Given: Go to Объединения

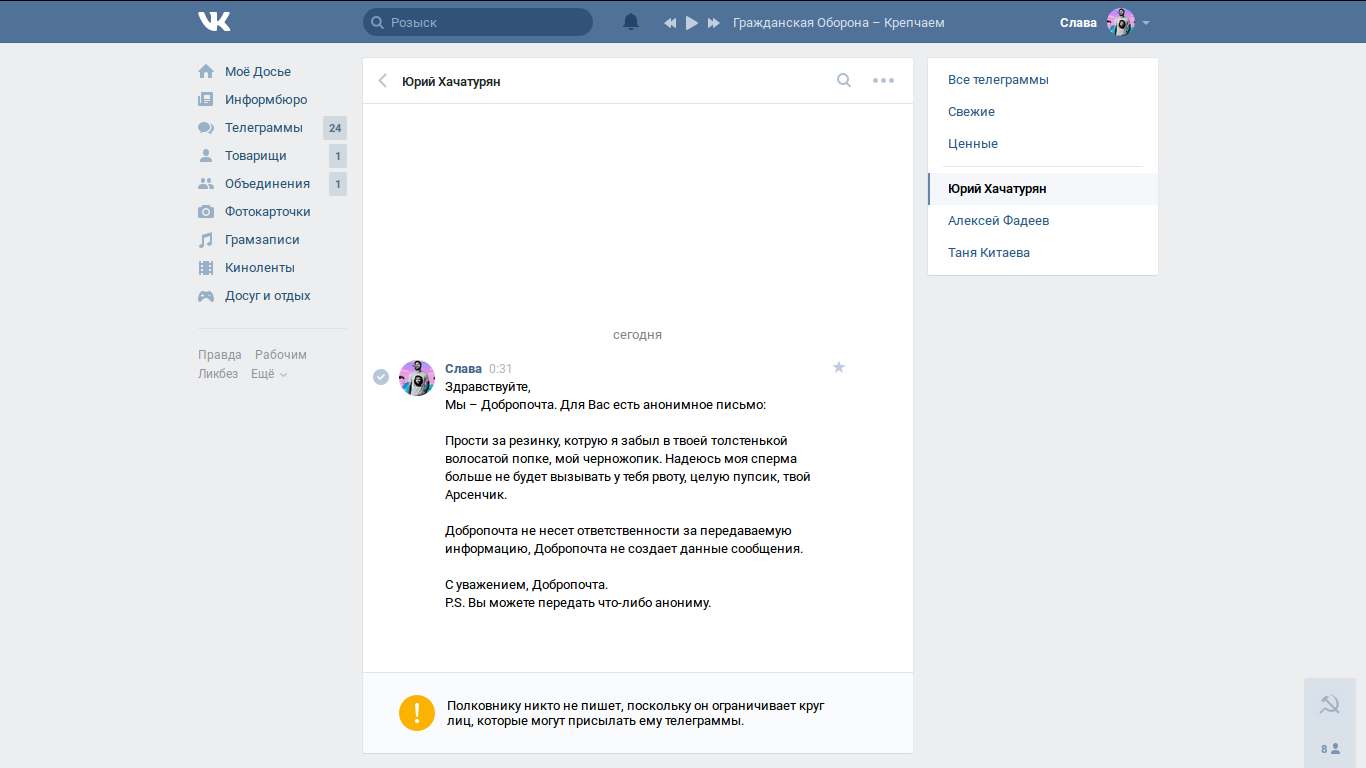Looking at the screenshot, I should pyautogui.click(x=267, y=184).
